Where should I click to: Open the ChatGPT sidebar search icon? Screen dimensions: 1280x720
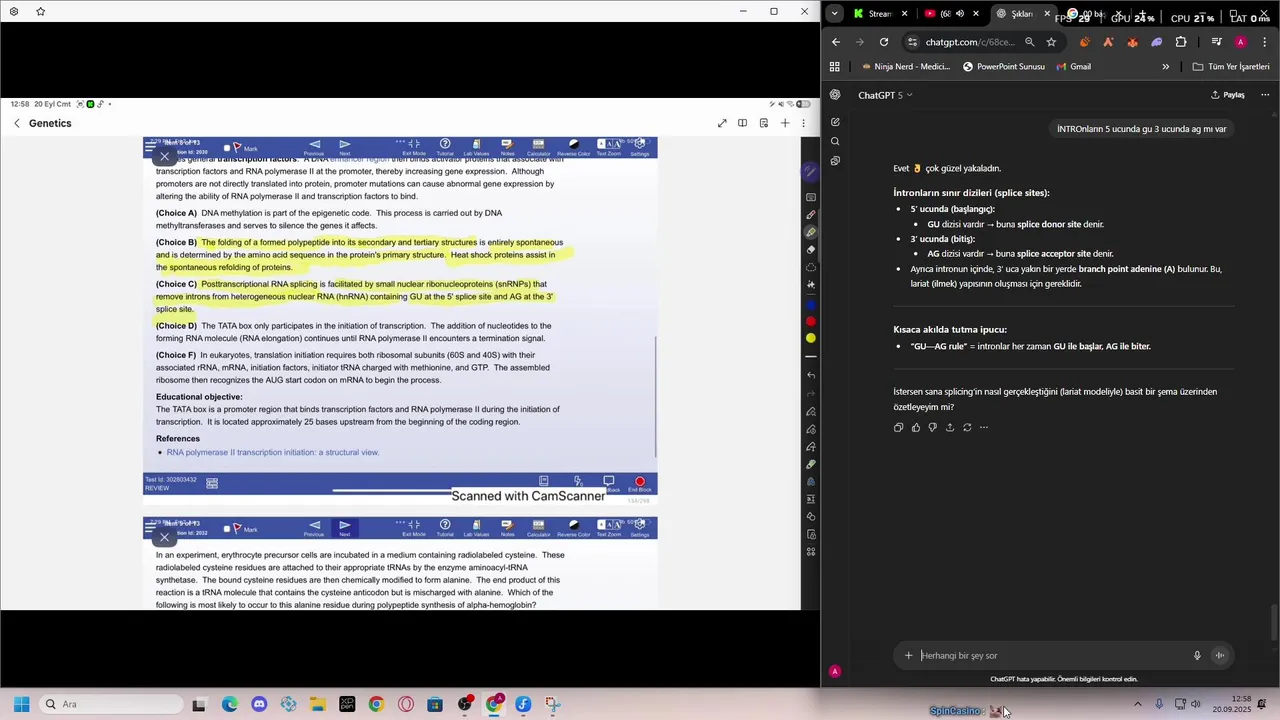(x=835, y=141)
